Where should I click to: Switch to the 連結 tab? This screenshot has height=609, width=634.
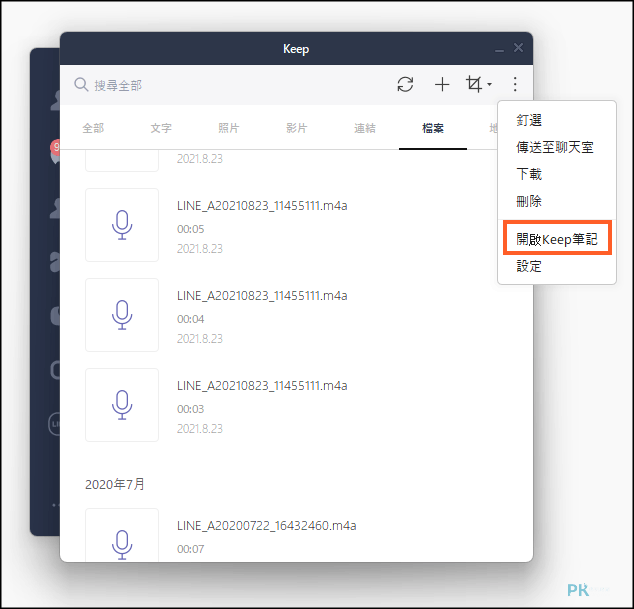(365, 128)
